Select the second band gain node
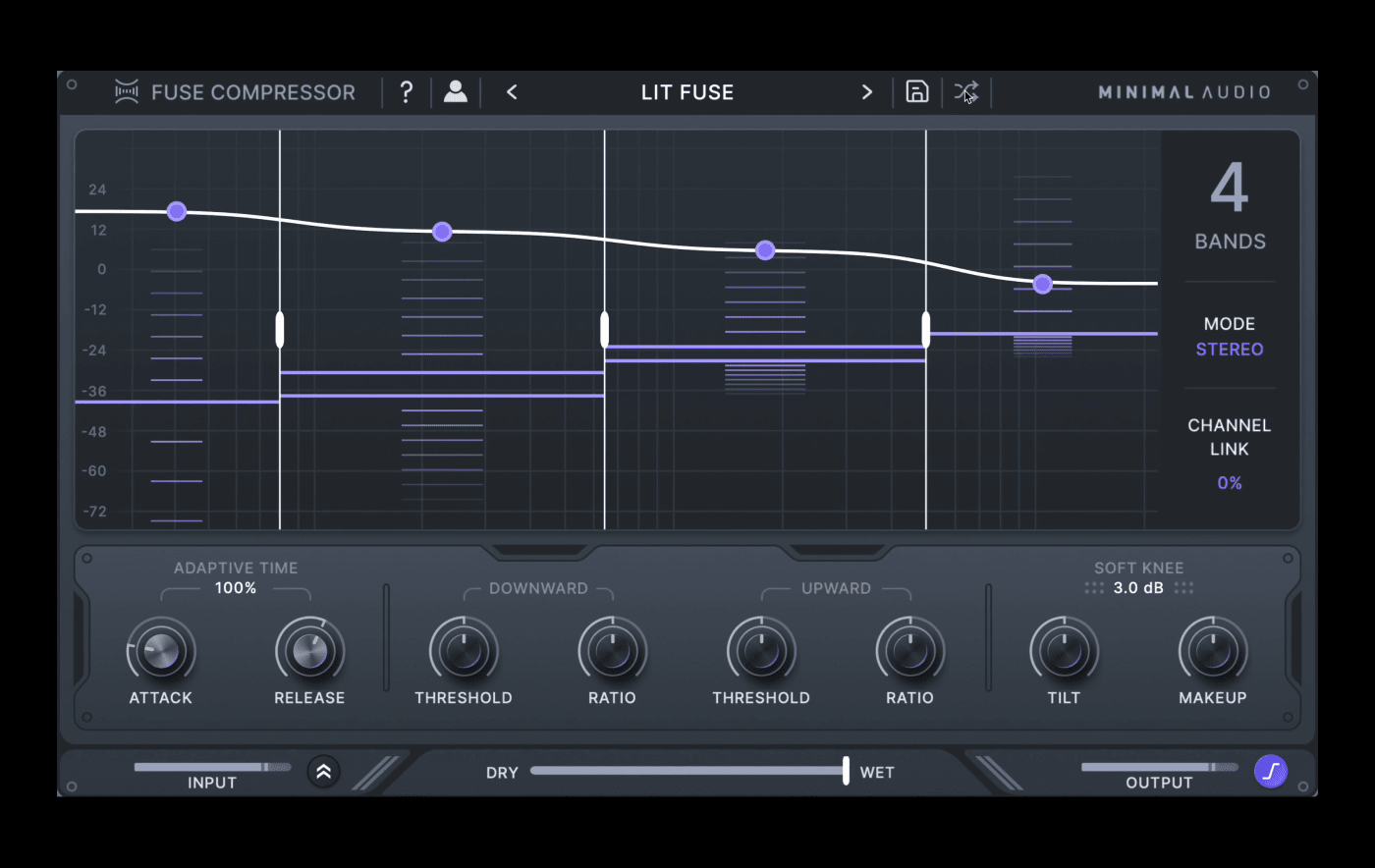The height and width of the screenshot is (868, 1375). tap(442, 232)
